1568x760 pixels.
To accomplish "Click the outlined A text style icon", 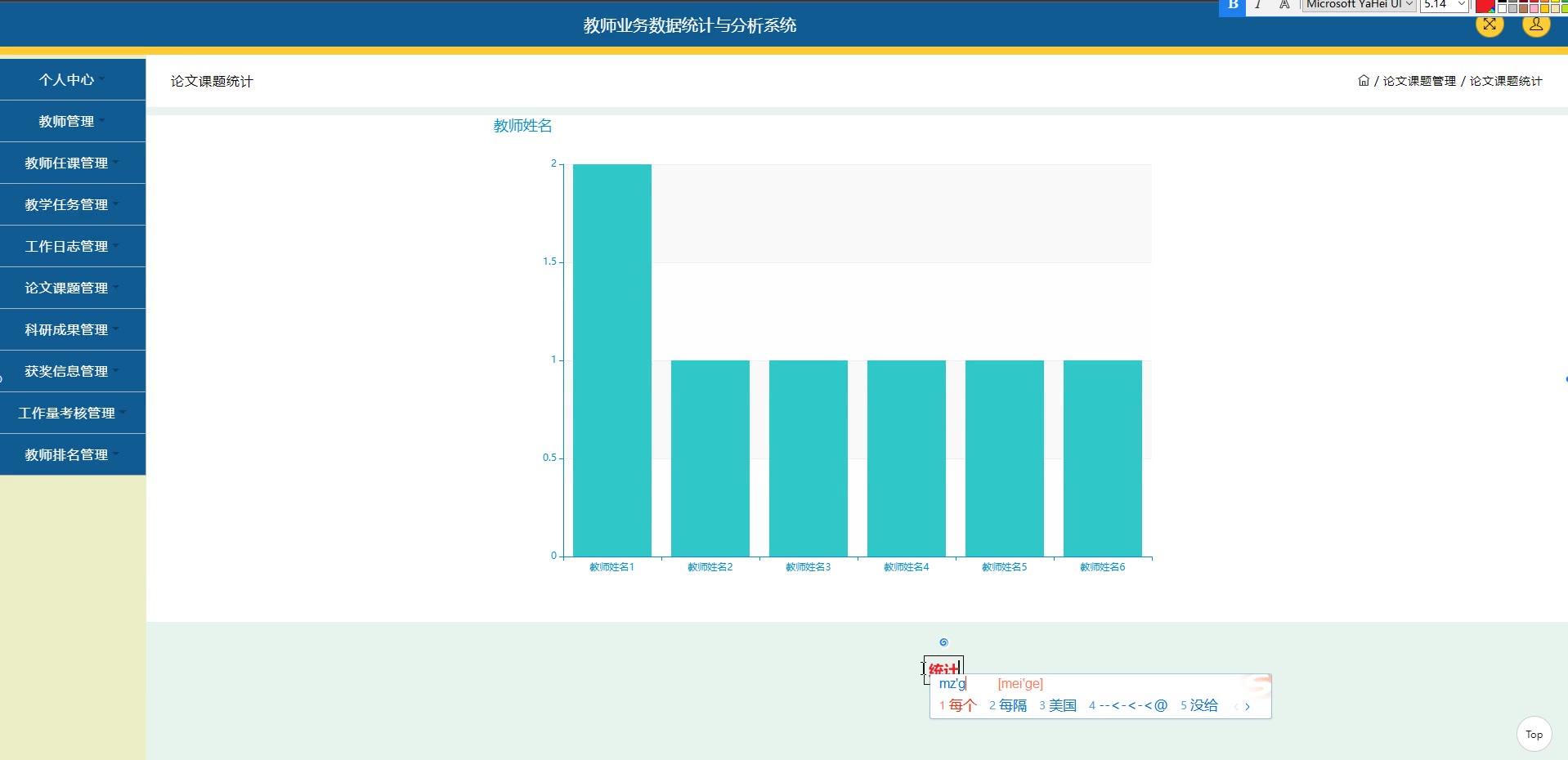I will [x=1284, y=5].
